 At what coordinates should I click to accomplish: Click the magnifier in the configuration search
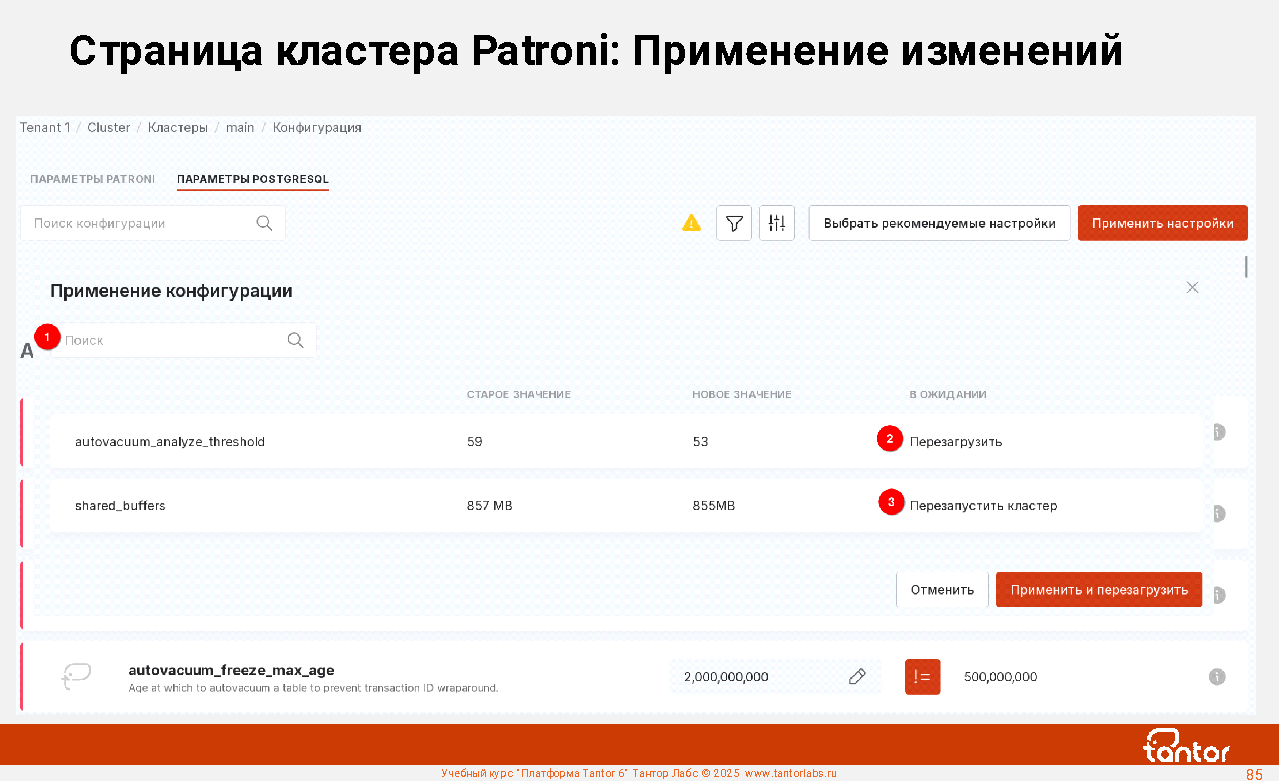point(264,223)
